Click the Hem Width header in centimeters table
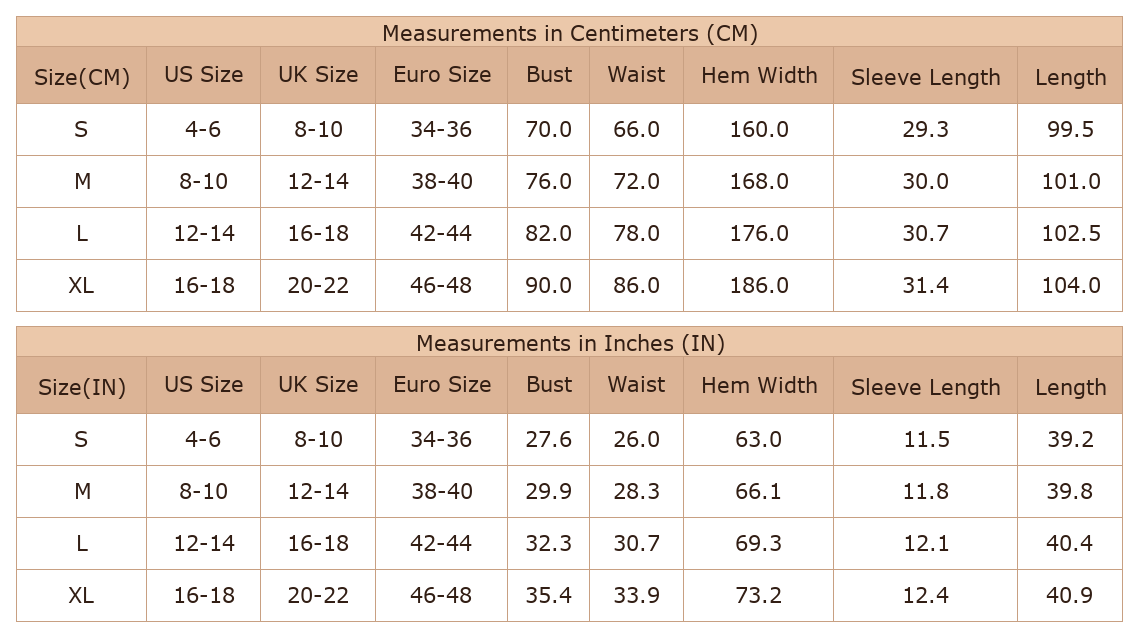 click(758, 75)
